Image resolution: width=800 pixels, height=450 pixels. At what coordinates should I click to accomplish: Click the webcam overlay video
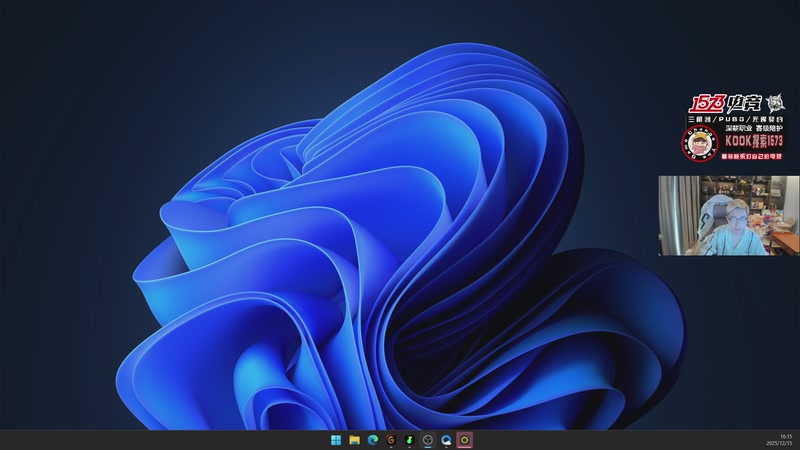729,216
